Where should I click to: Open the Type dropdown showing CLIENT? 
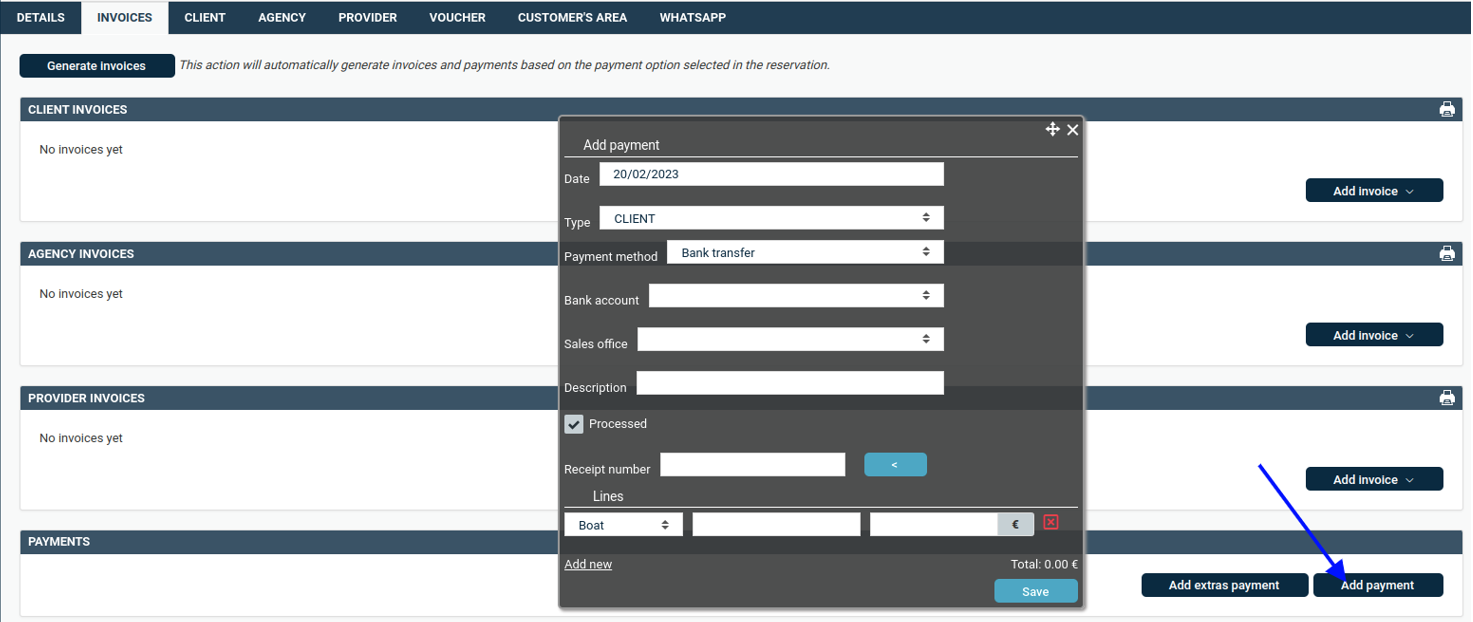coord(771,218)
